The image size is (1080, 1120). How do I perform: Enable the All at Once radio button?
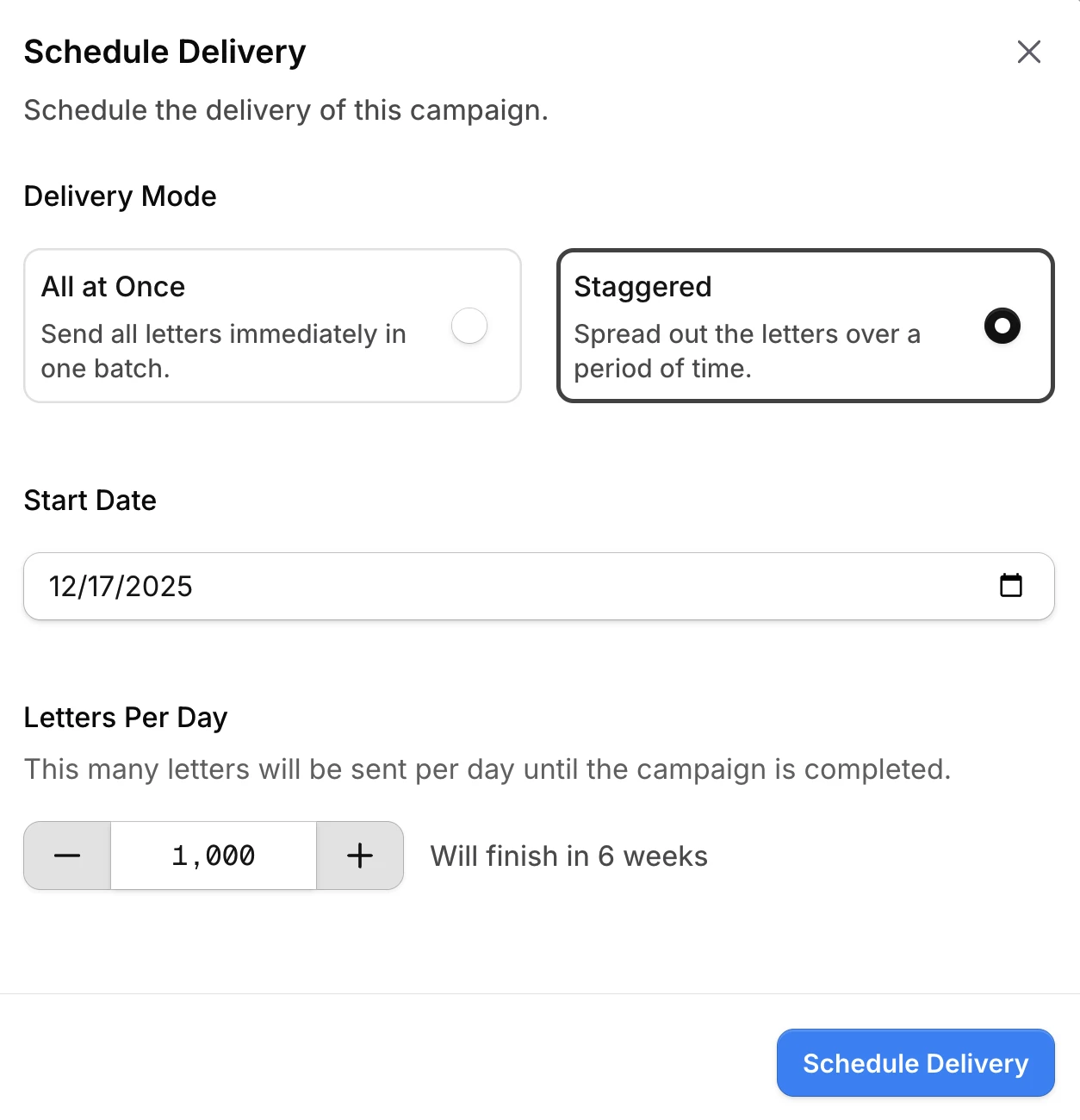(469, 327)
